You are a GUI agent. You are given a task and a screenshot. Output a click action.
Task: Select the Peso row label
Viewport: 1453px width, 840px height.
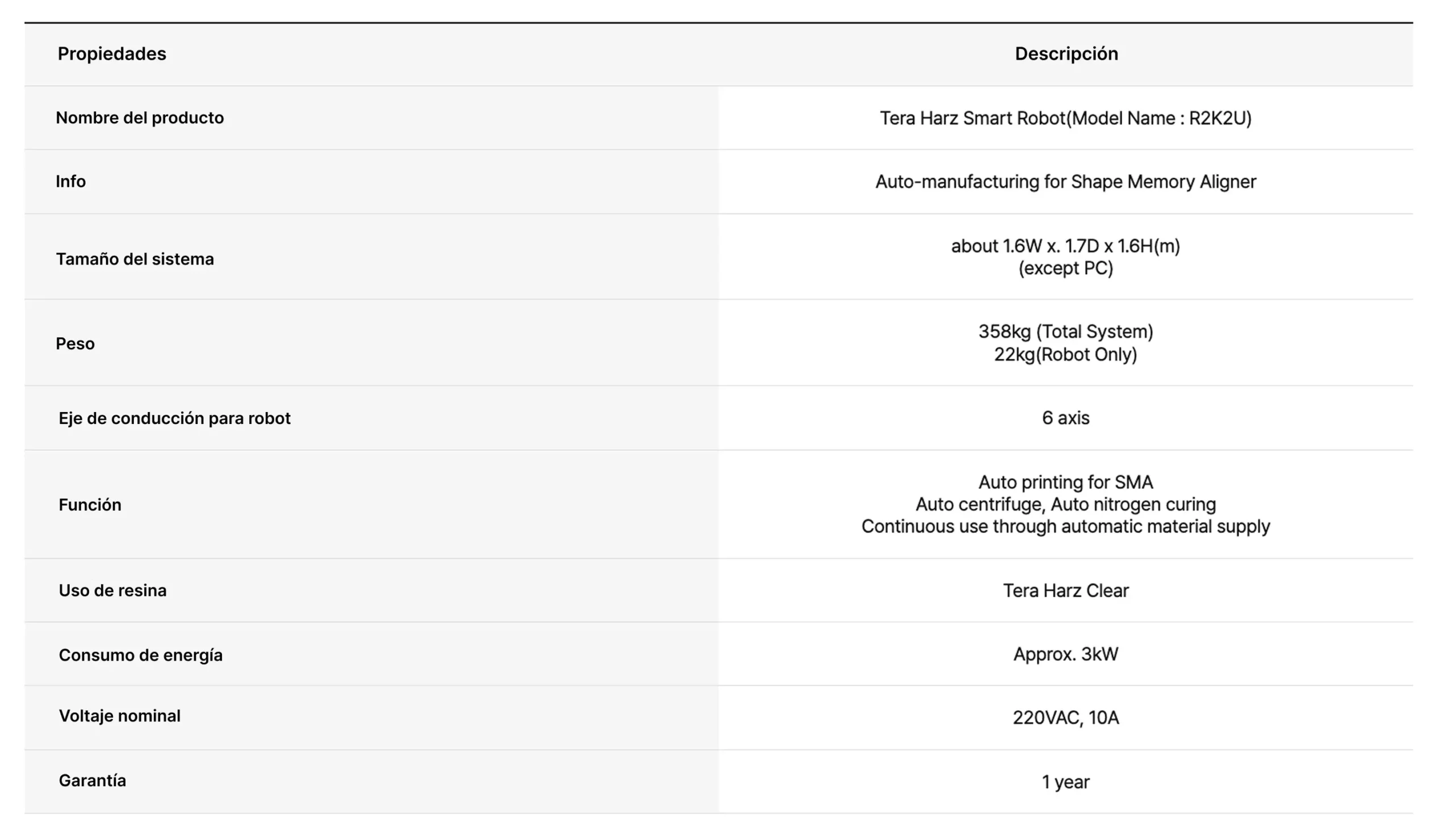(x=75, y=343)
